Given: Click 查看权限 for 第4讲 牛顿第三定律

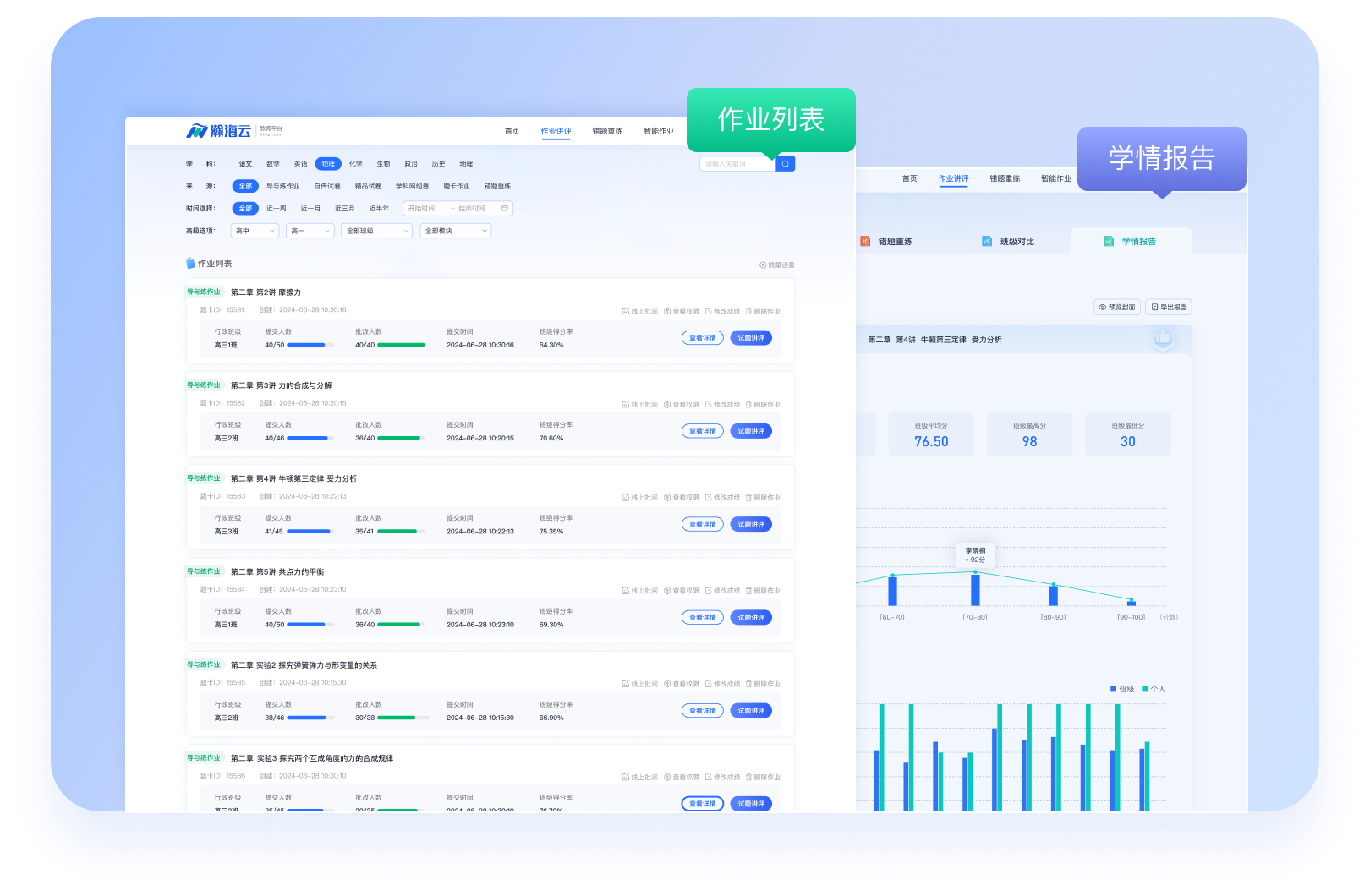Looking at the screenshot, I should [682, 498].
